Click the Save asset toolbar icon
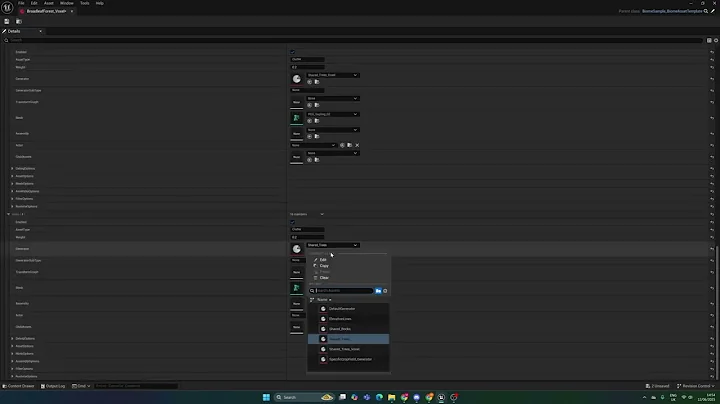Image resolution: width=720 pixels, height=404 pixels. click(x=6, y=22)
